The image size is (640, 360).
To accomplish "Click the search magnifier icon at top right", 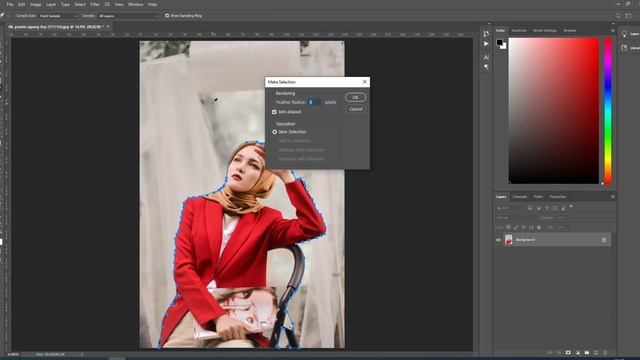I will [618, 16].
